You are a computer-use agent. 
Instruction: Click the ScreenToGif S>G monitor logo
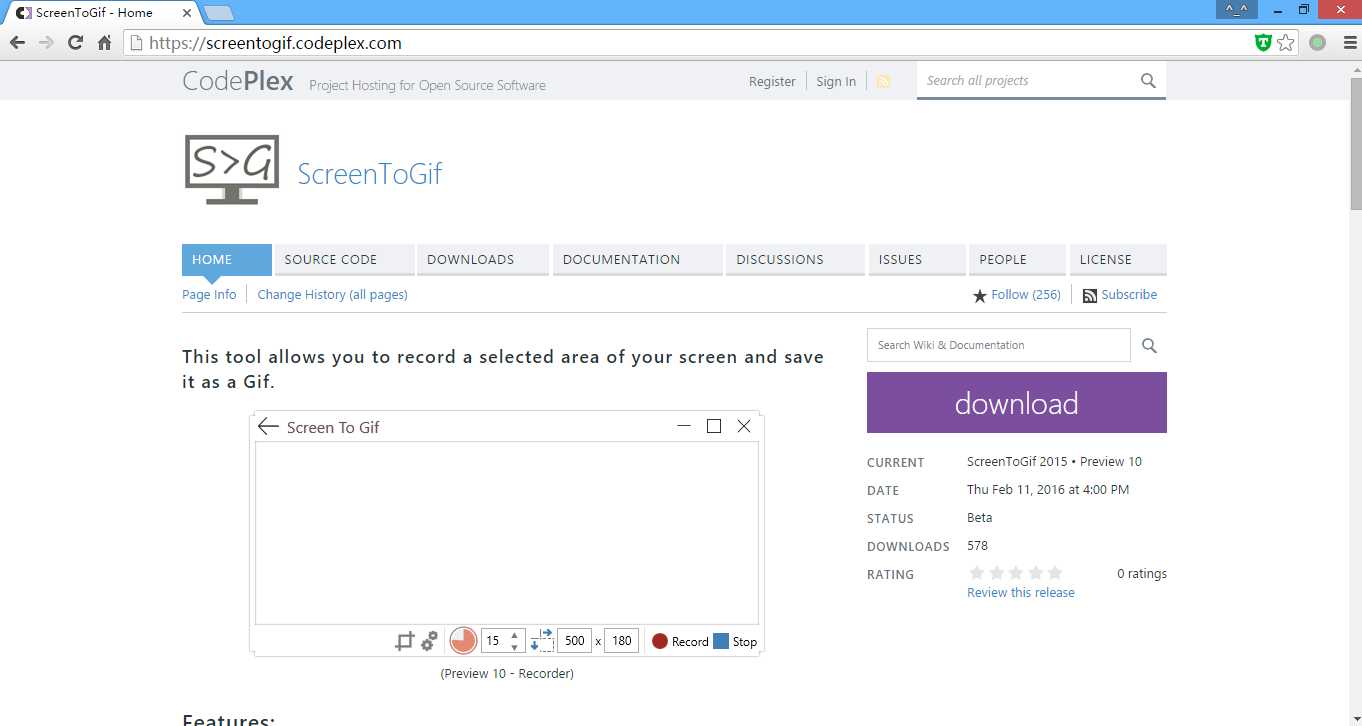click(x=232, y=170)
